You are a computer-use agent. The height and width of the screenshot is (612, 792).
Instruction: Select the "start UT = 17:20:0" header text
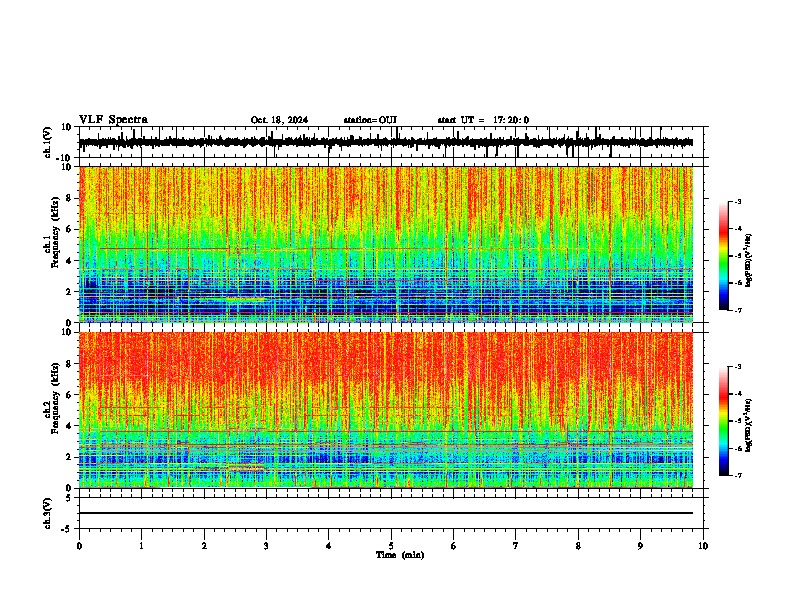[x=483, y=120]
